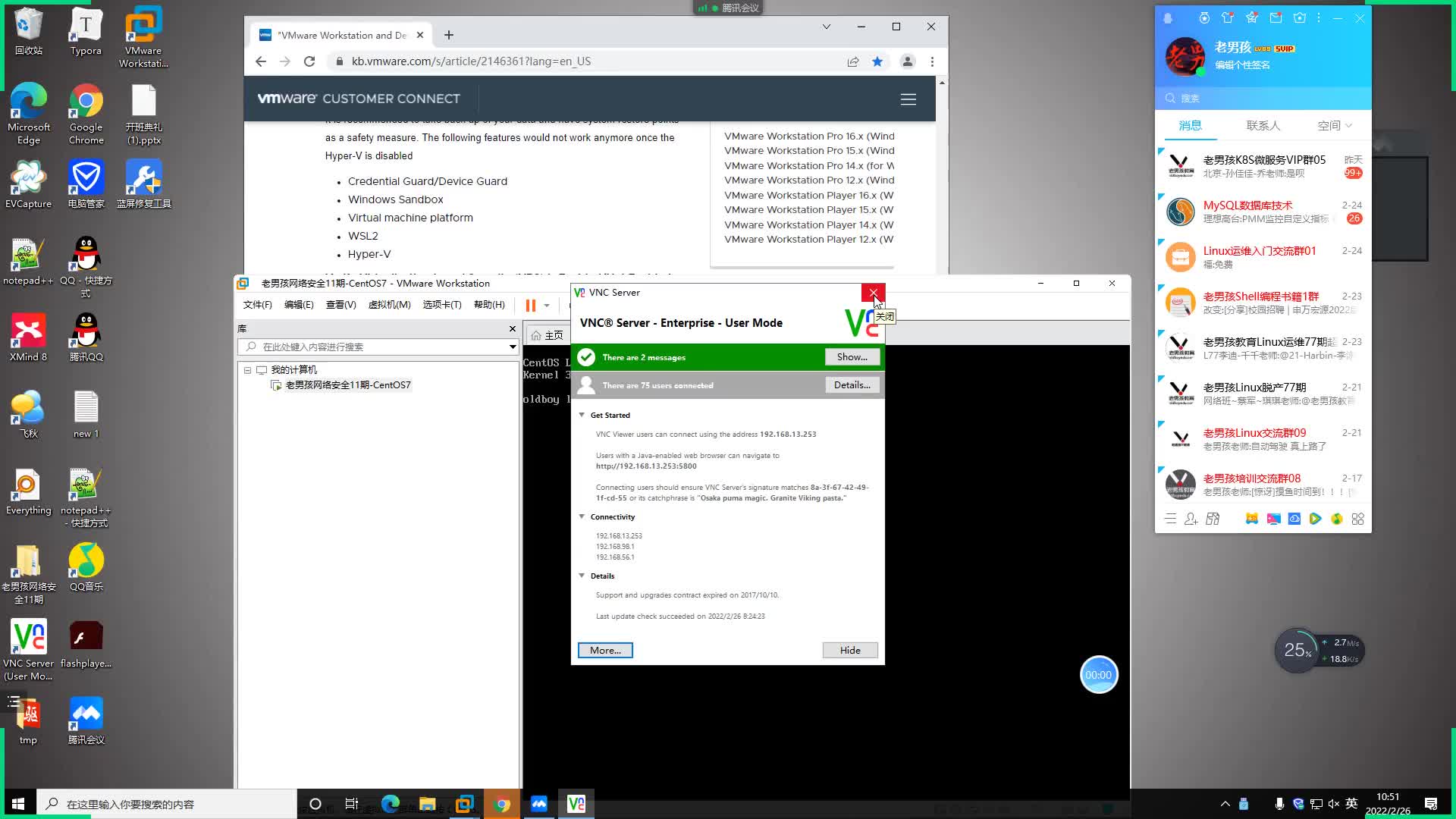Switch the 英 input method indicator
Viewport: 1456px width, 819px height.
point(1351,804)
